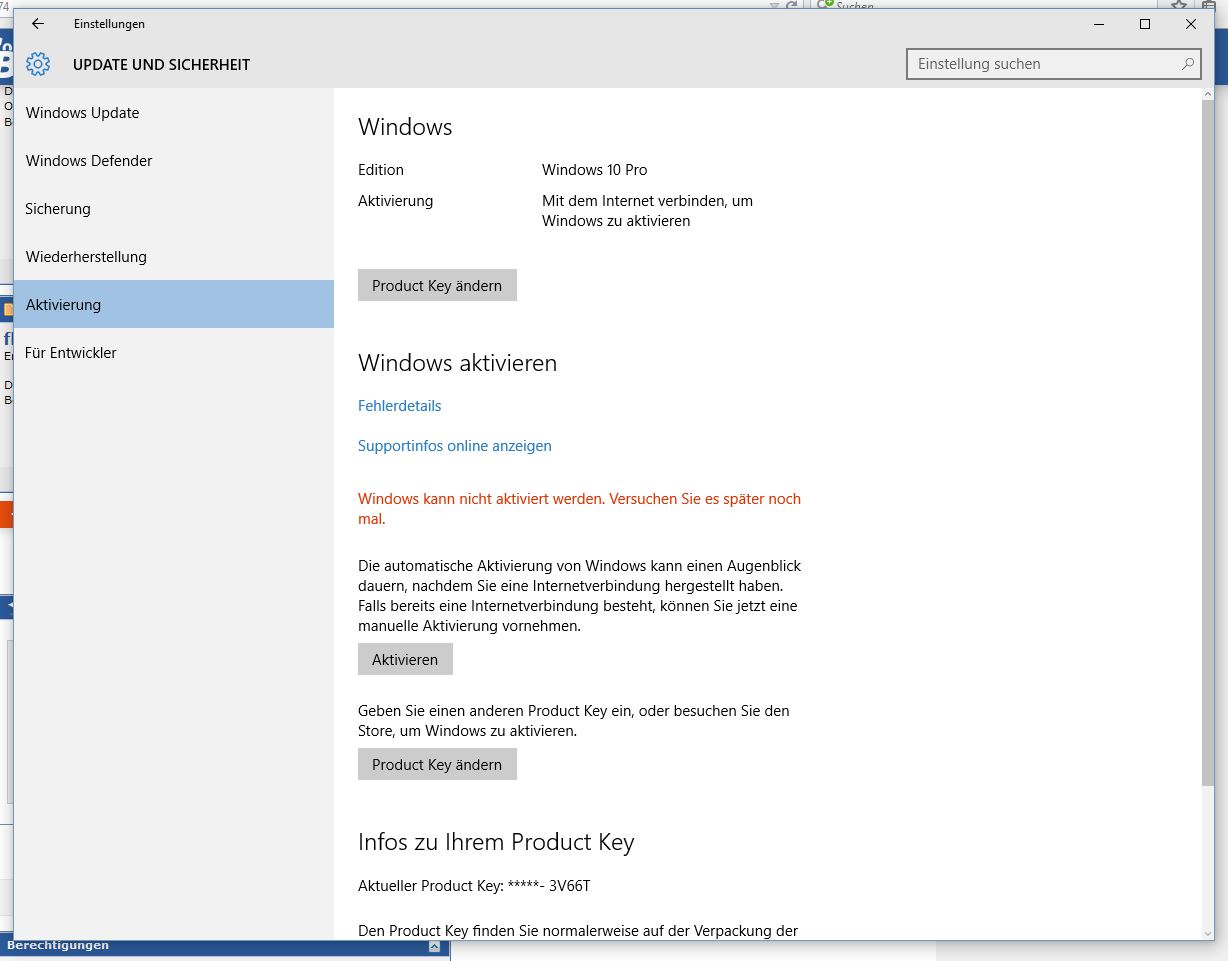Click the search magnifier icon
This screenshot has width=1228, height=961.
point(1188,64)
